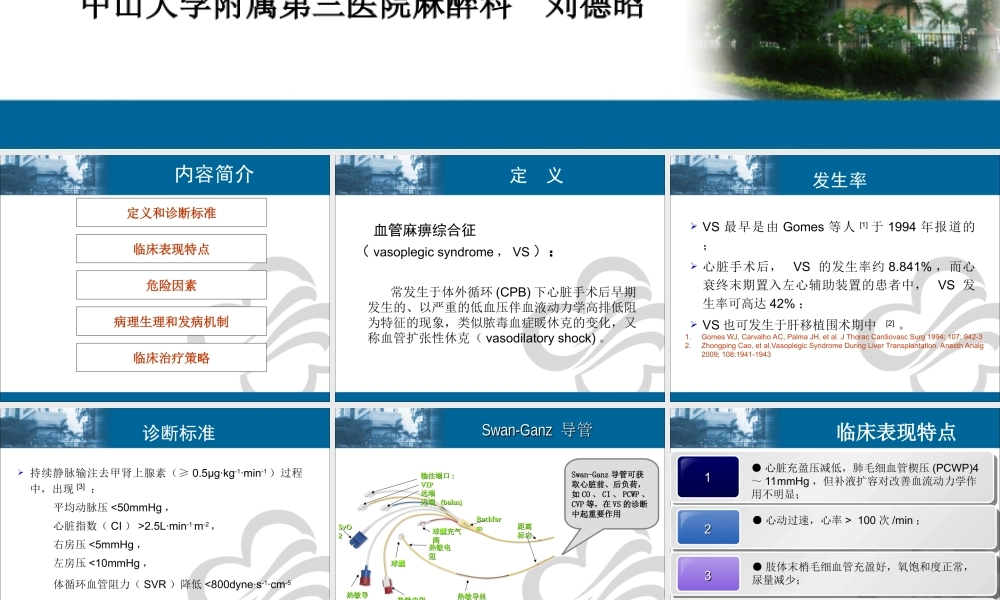Click the photo thumbnail in the top-right header
Screen dimensions: 1000x600
pyautogui.click(x=840, y=45)
